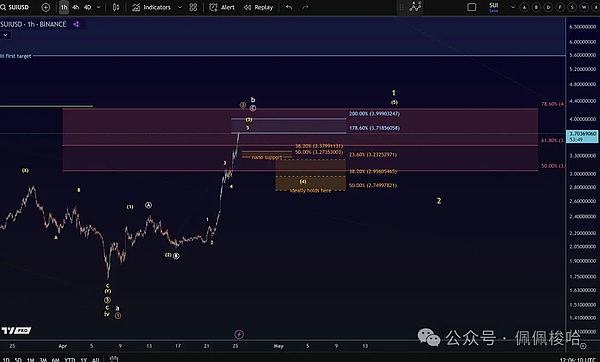Open the candlestick chart type selector
This screenshot has height=362, width=600.
[116, 7]
